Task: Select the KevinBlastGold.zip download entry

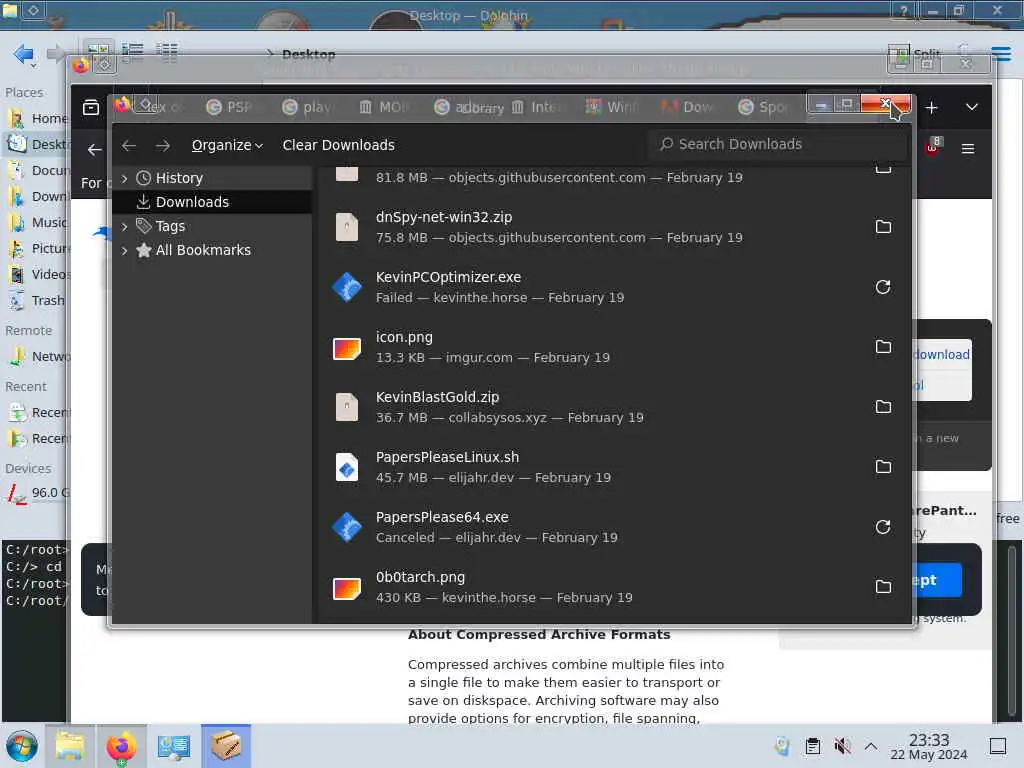Action: click(x=614, y=407)
